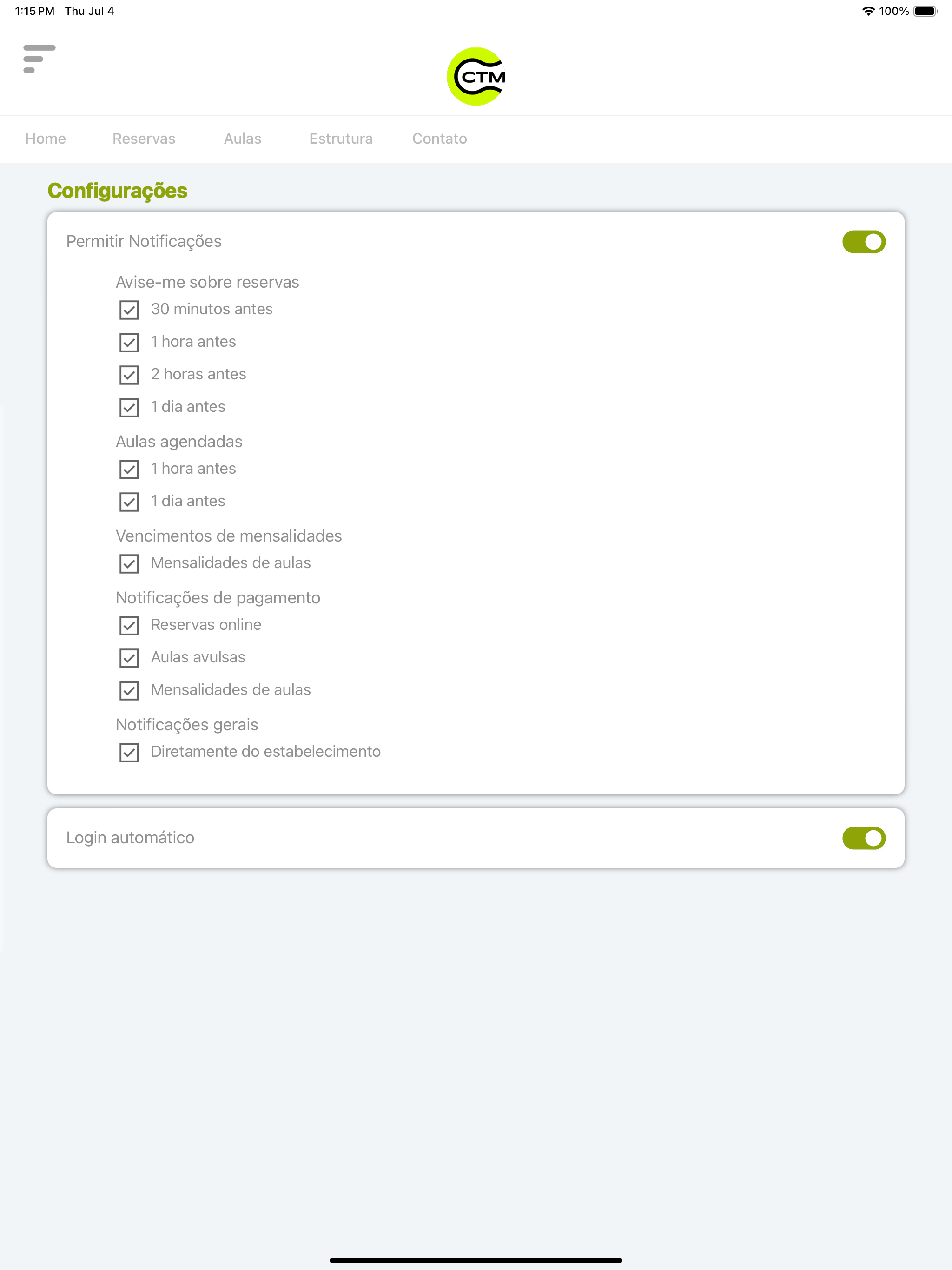Image resolution: width=952 pixels, height=1270 pixels.
Task: Uncheck Mensalidades de aulas under Vencimentos
Action: (x=129, y=564)
